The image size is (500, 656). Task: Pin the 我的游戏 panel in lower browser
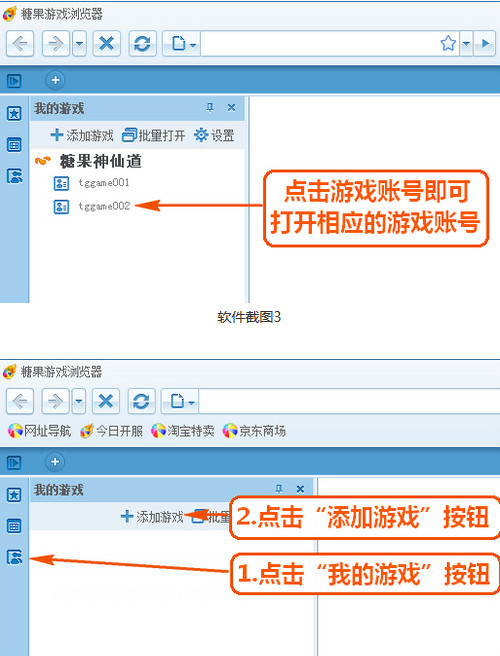click(x=279, y=489)
